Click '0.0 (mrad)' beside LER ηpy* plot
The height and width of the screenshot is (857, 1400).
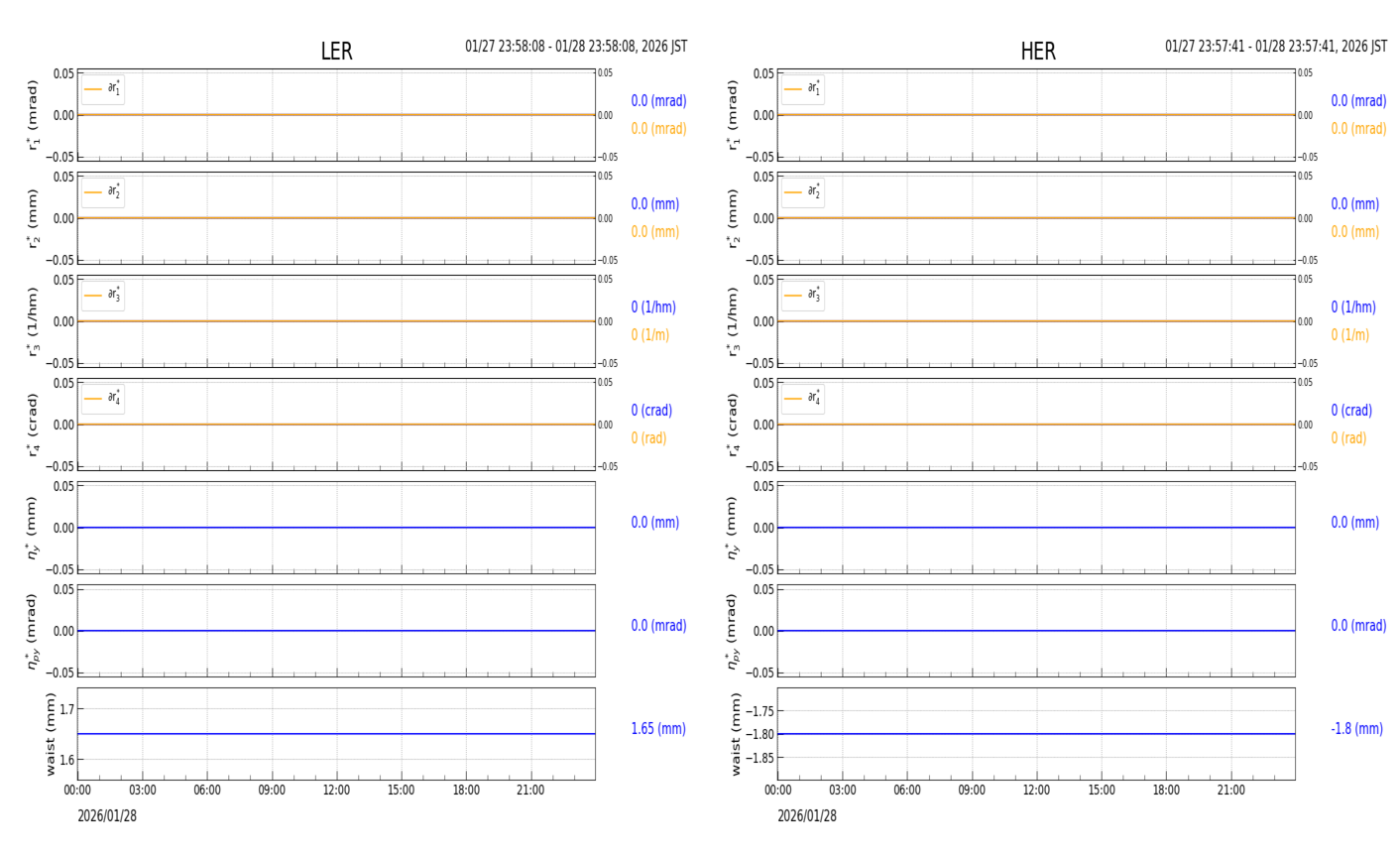point(658,626)
